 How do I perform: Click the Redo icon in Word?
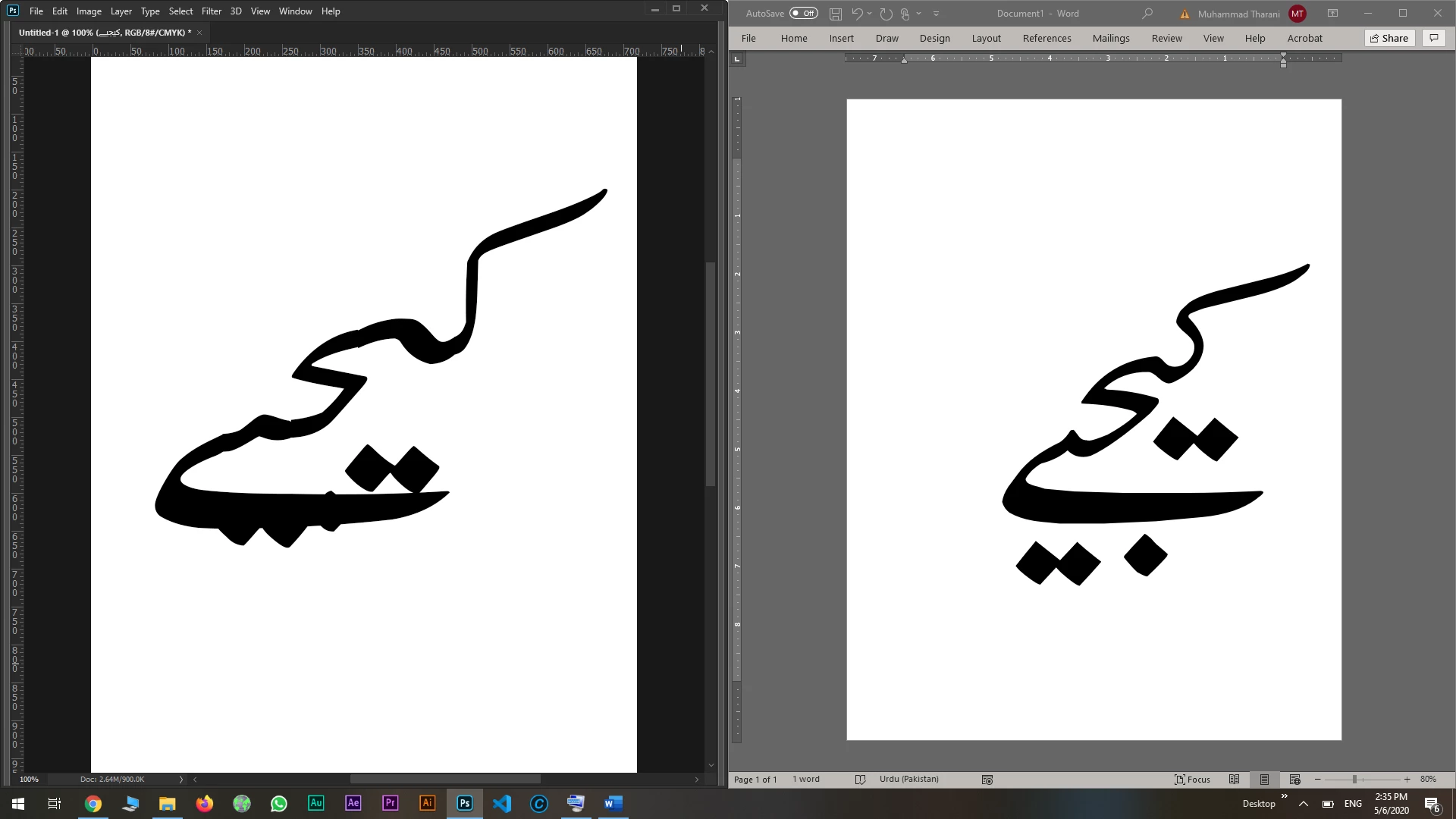[886, 14]
